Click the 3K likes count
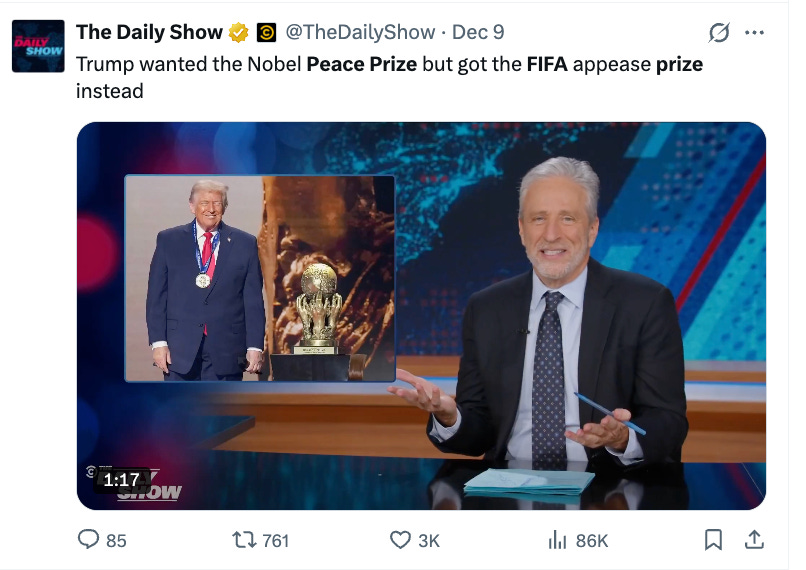Viewport: 806px width, 570px height. pos(429,541)
